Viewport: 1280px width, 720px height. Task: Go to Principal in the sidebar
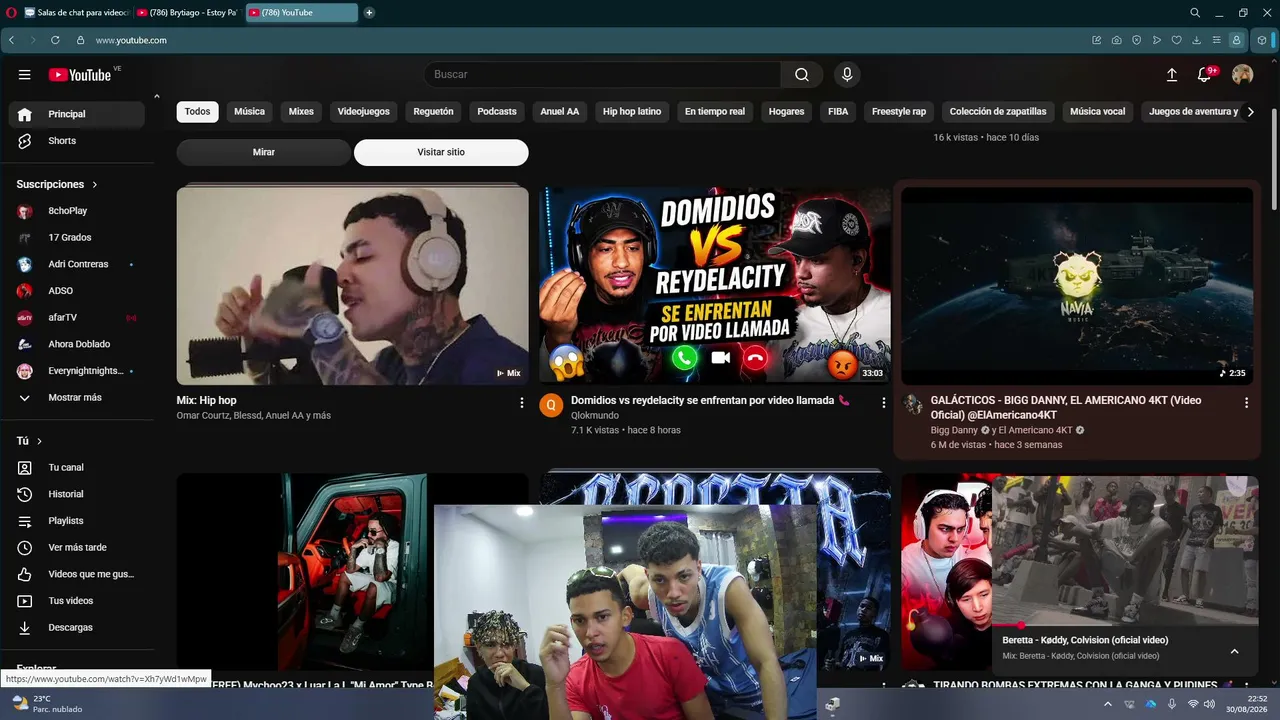(76, 114)
